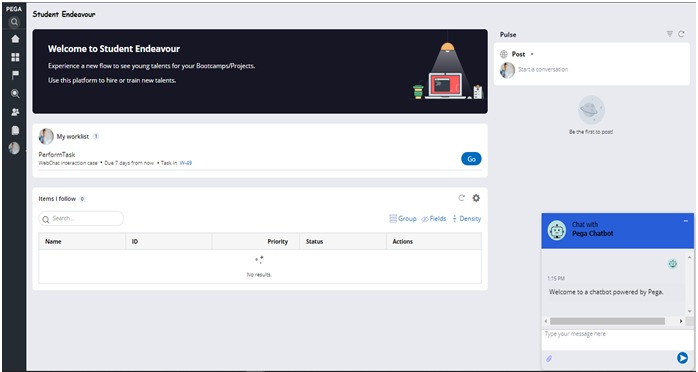Open the documents icon in sidebar
This screenshot has width=698, height=372.
pos(15,130)
